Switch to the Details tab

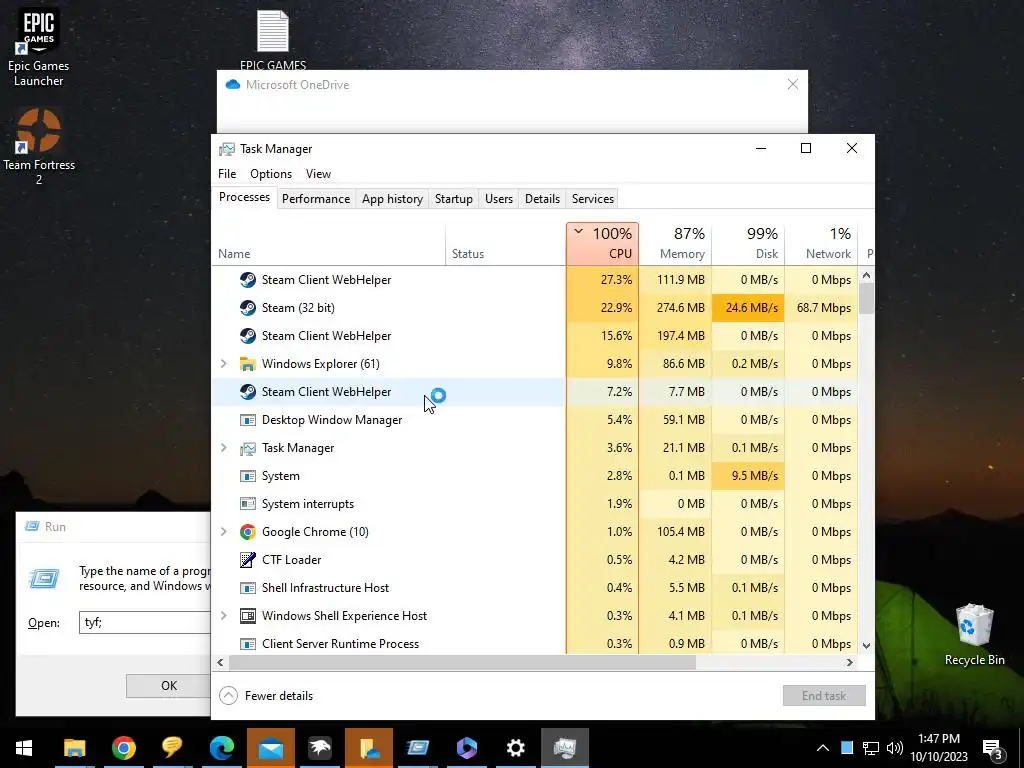tap(543, 199)
